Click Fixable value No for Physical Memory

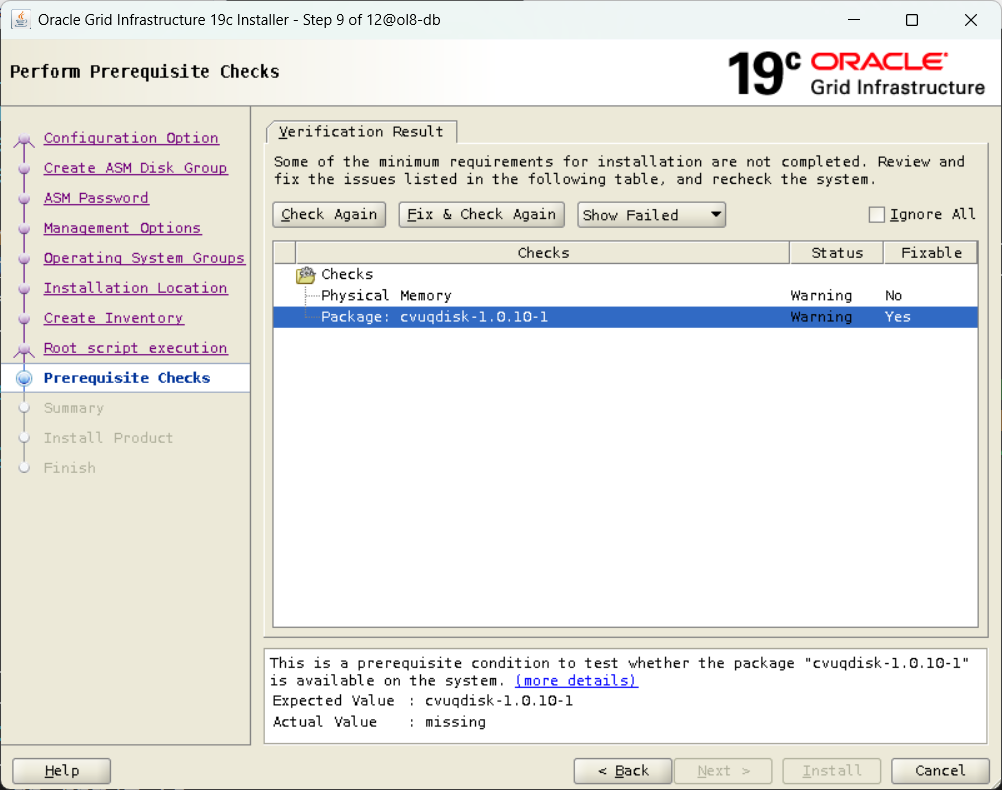point(893,296)
